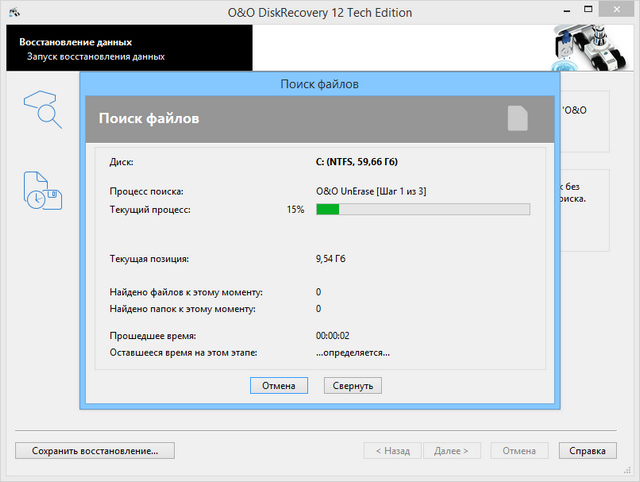Click the gray file icon in dialog header

pyautogui.click(x=518, y=118)
